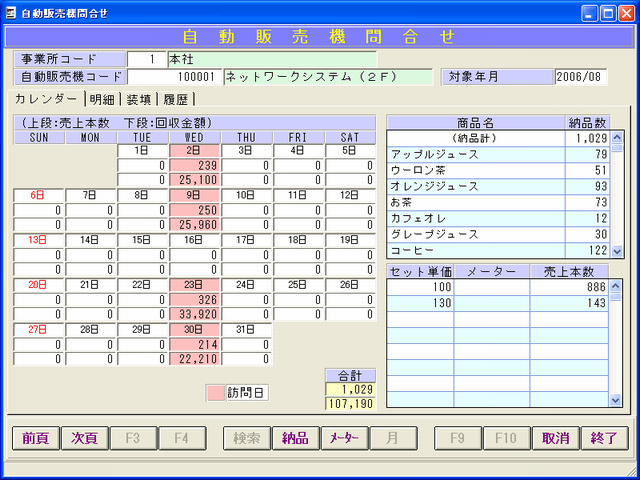
Task: Click the (納品計) total row
Action: 498,139
